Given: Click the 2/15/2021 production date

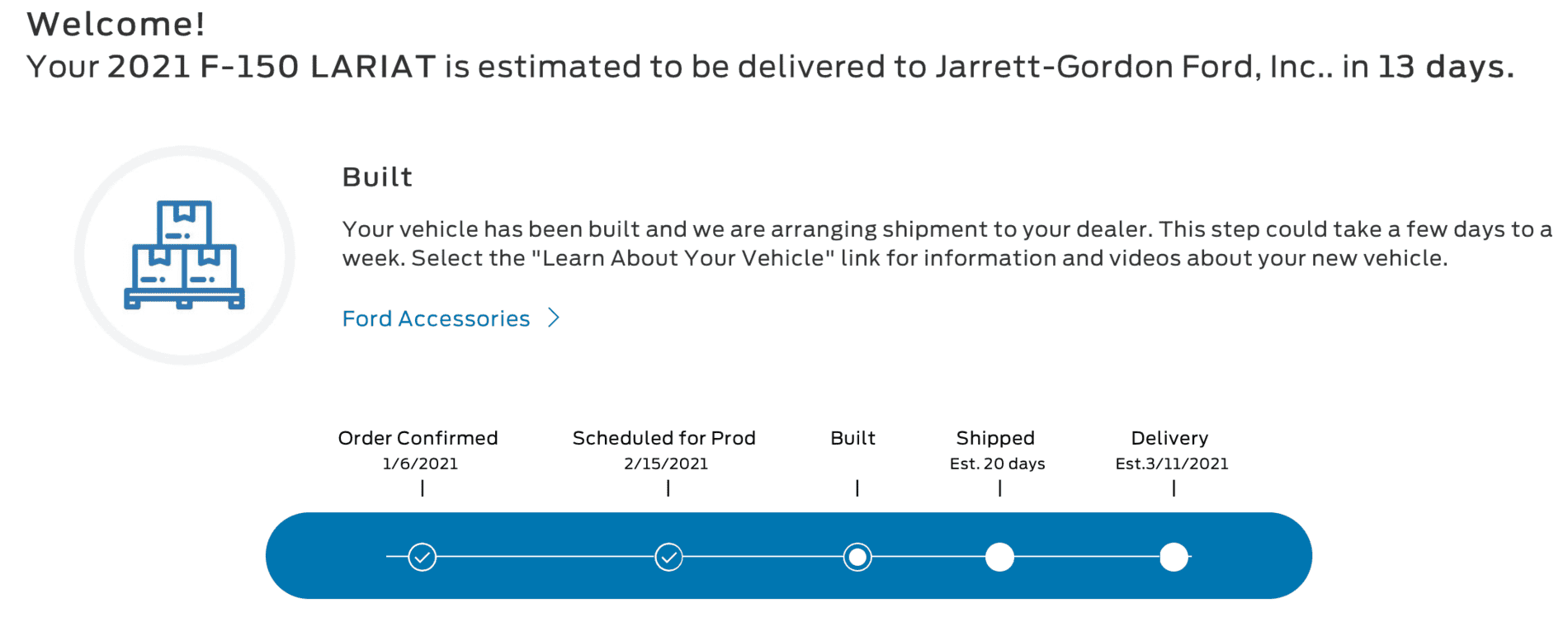Looking at the screenshot, I should tap(666, 464).
